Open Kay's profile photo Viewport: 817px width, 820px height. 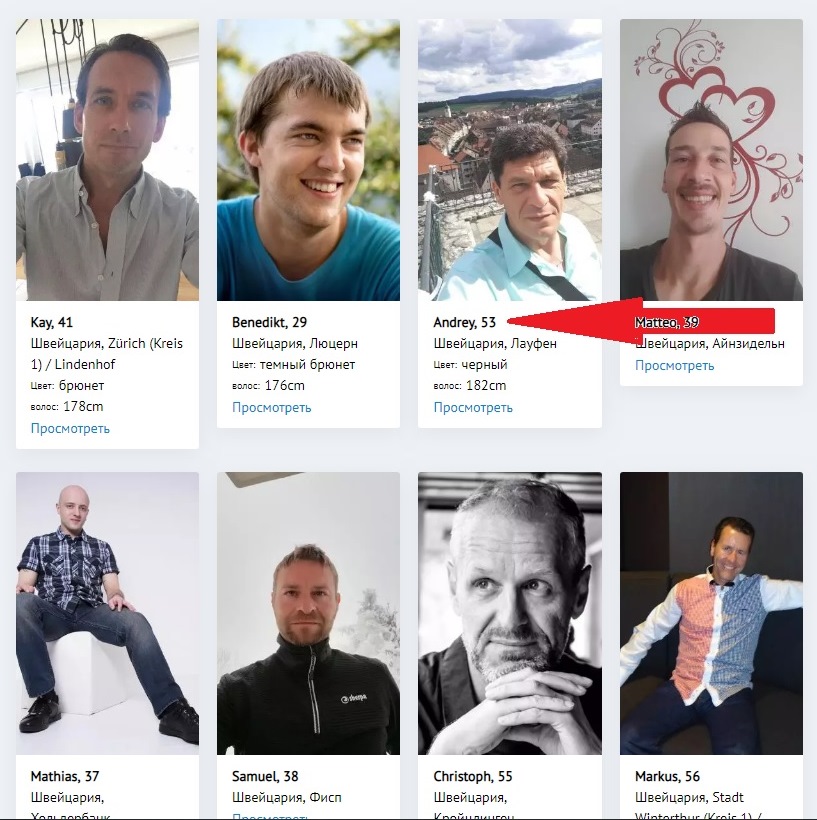(107, 160)
